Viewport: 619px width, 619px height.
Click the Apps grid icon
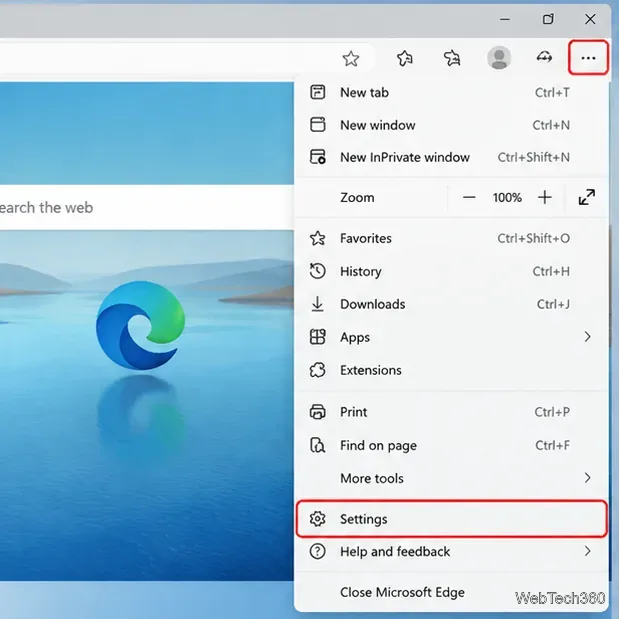tap(318, 337)
